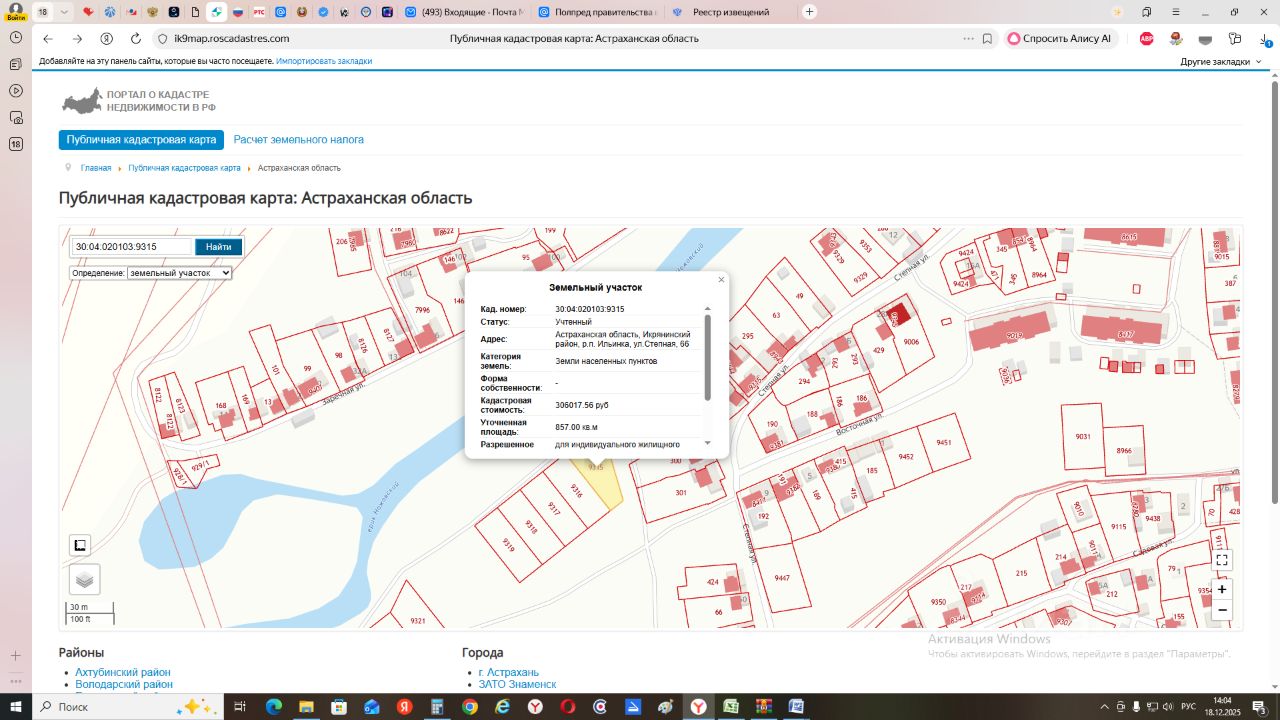Click the map layers icon
Viewport: 1280px width, 720px height.
[84, 579]
